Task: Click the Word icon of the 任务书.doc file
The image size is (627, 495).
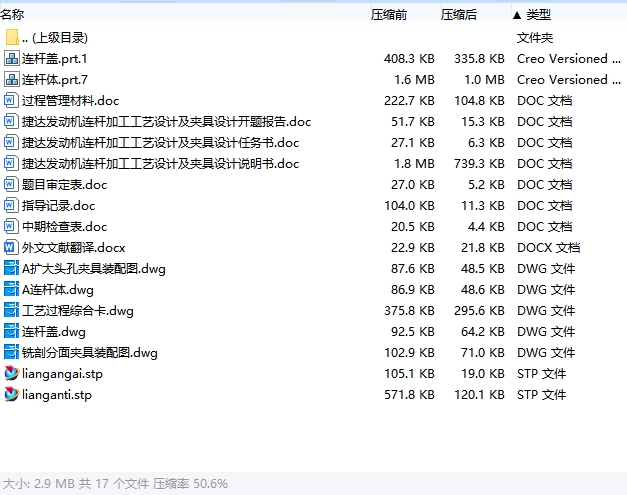Action: coord(11,142)
